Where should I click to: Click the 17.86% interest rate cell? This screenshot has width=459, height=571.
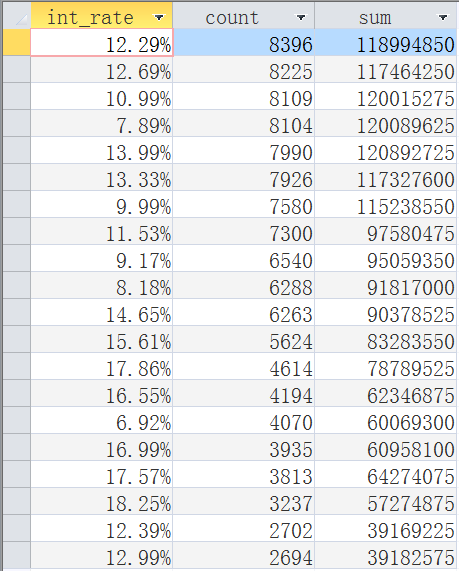(102, 366)
